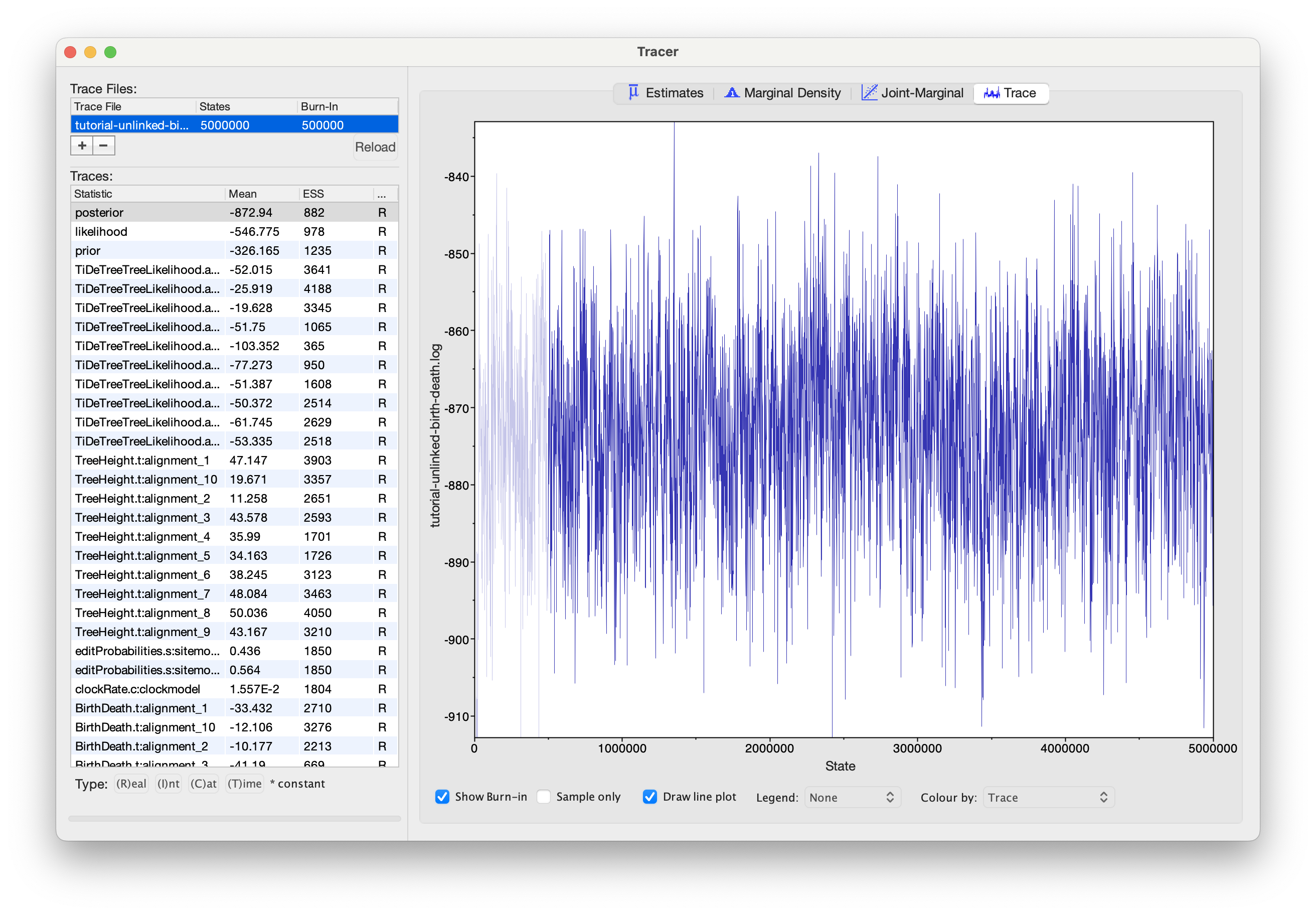The height and width of the screenshot is (915, 1316).
Task: Click the States value 5000000
Action: tap(225, 125)
